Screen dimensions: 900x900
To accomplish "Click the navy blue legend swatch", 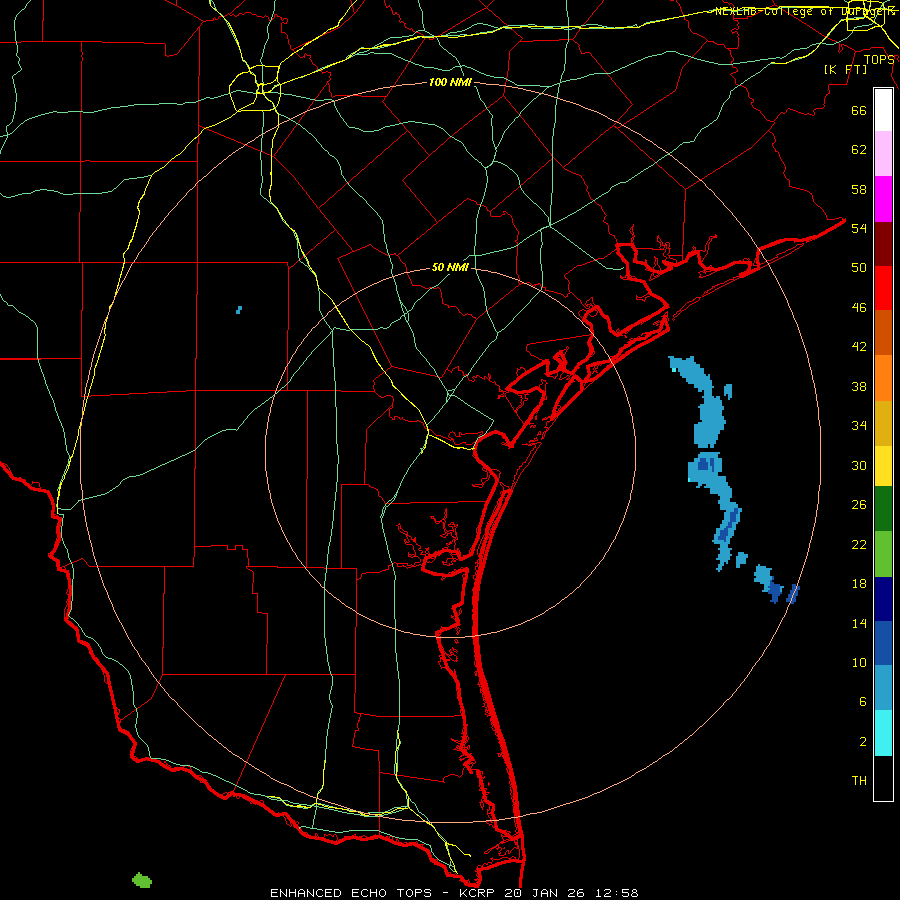I will 883,599.
